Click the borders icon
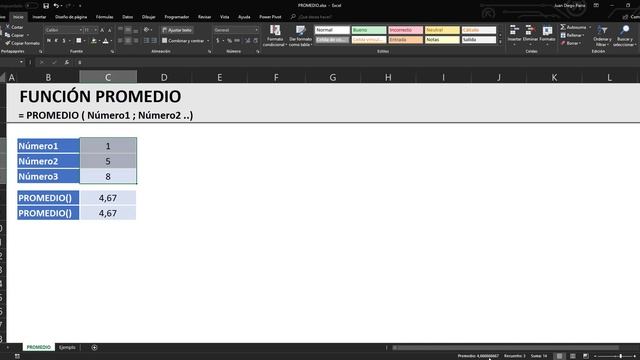The image size is (640, 360). tap(78, 41)
